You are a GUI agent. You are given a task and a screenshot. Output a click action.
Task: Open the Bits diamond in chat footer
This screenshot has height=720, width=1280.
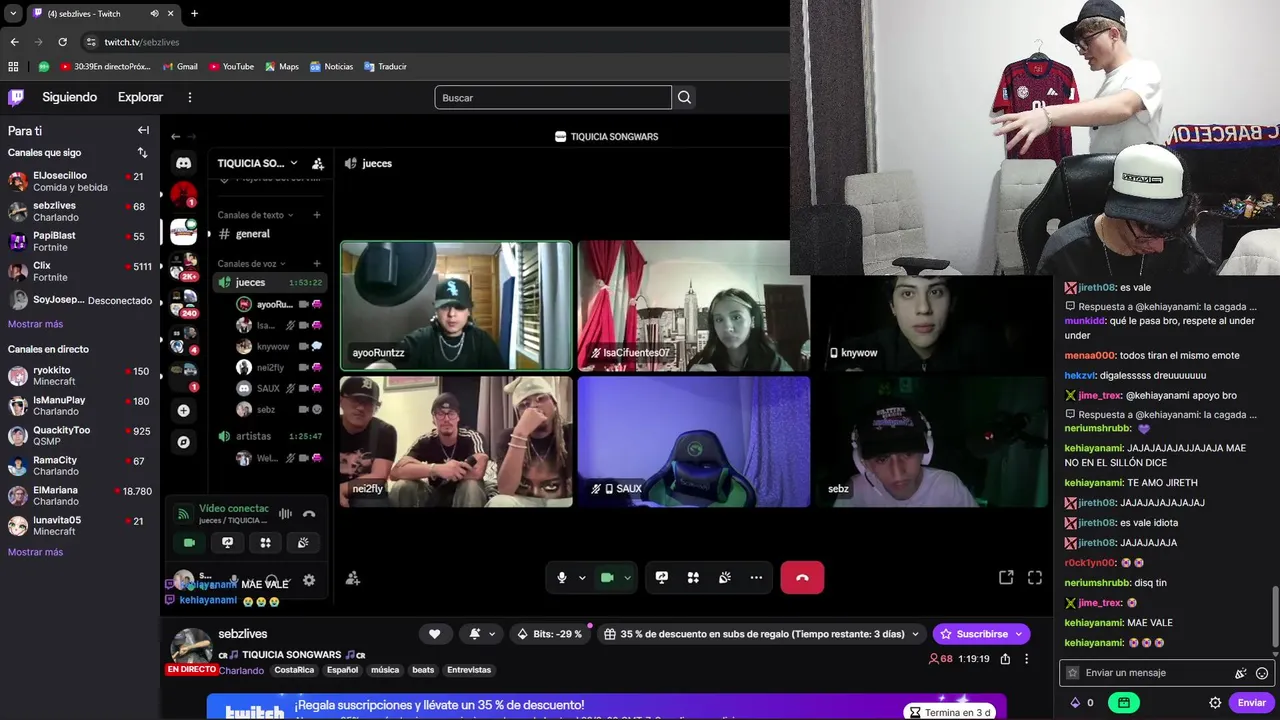tap(1075, 703)
